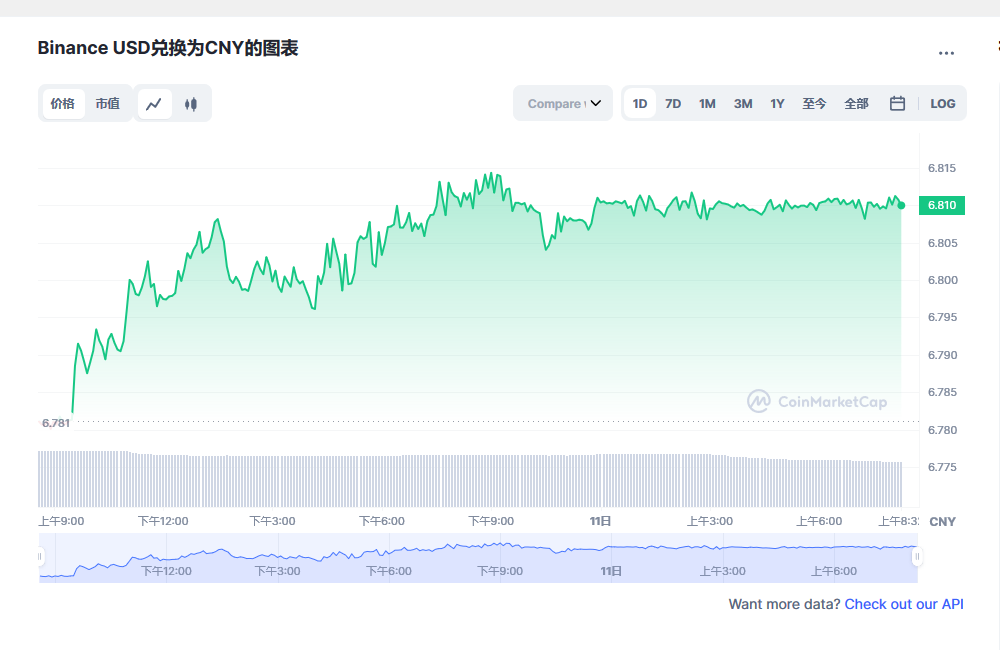Toggle LOG scale on the chart
Screen dimensions: 1000x650
pos(943,103)
